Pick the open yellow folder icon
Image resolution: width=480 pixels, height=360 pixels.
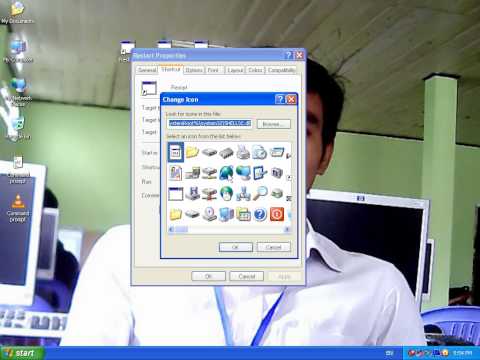(x=192, y=152)
